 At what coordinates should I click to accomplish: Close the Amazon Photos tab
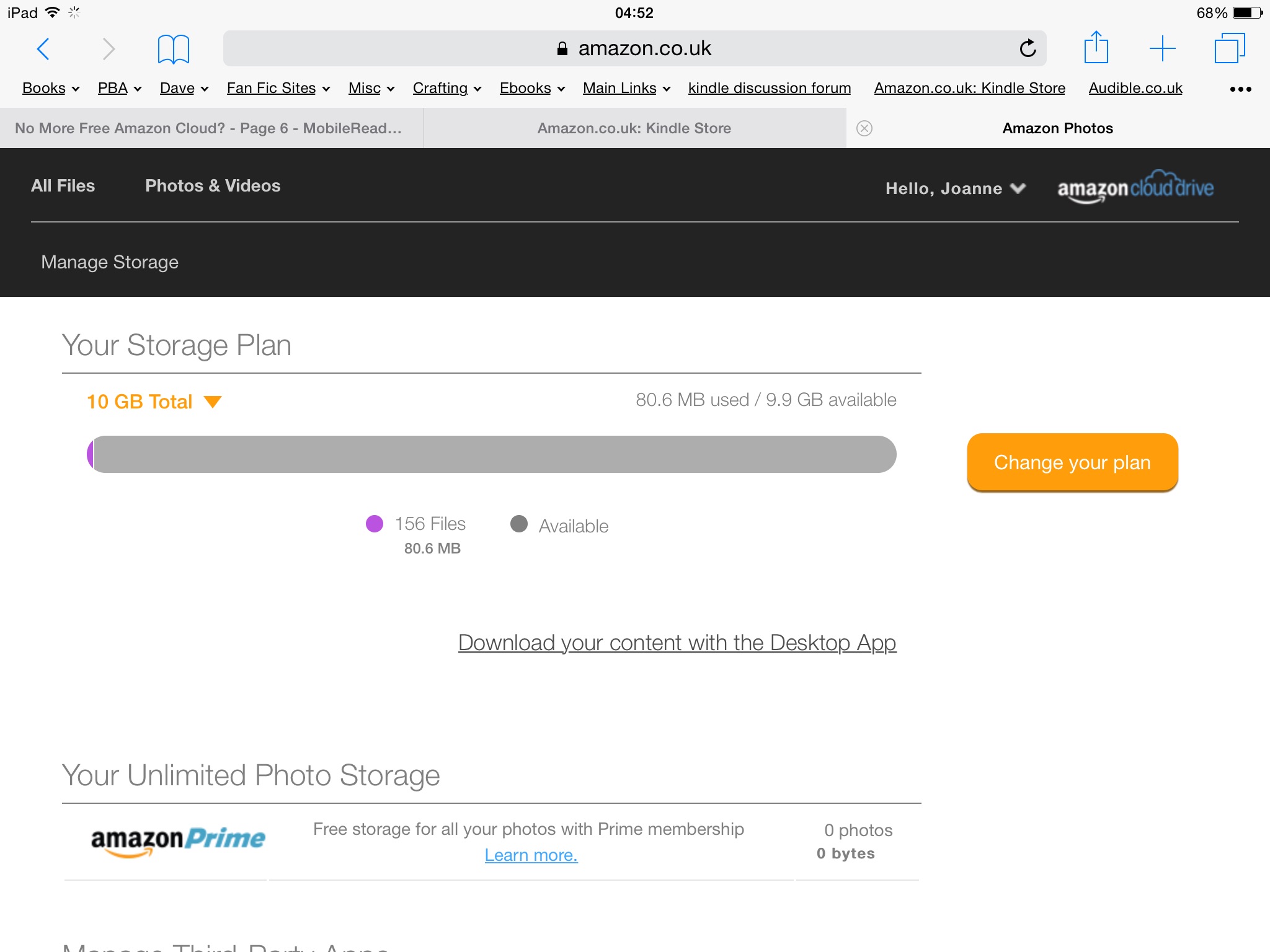pyautogui.click(x=864, y=128)
